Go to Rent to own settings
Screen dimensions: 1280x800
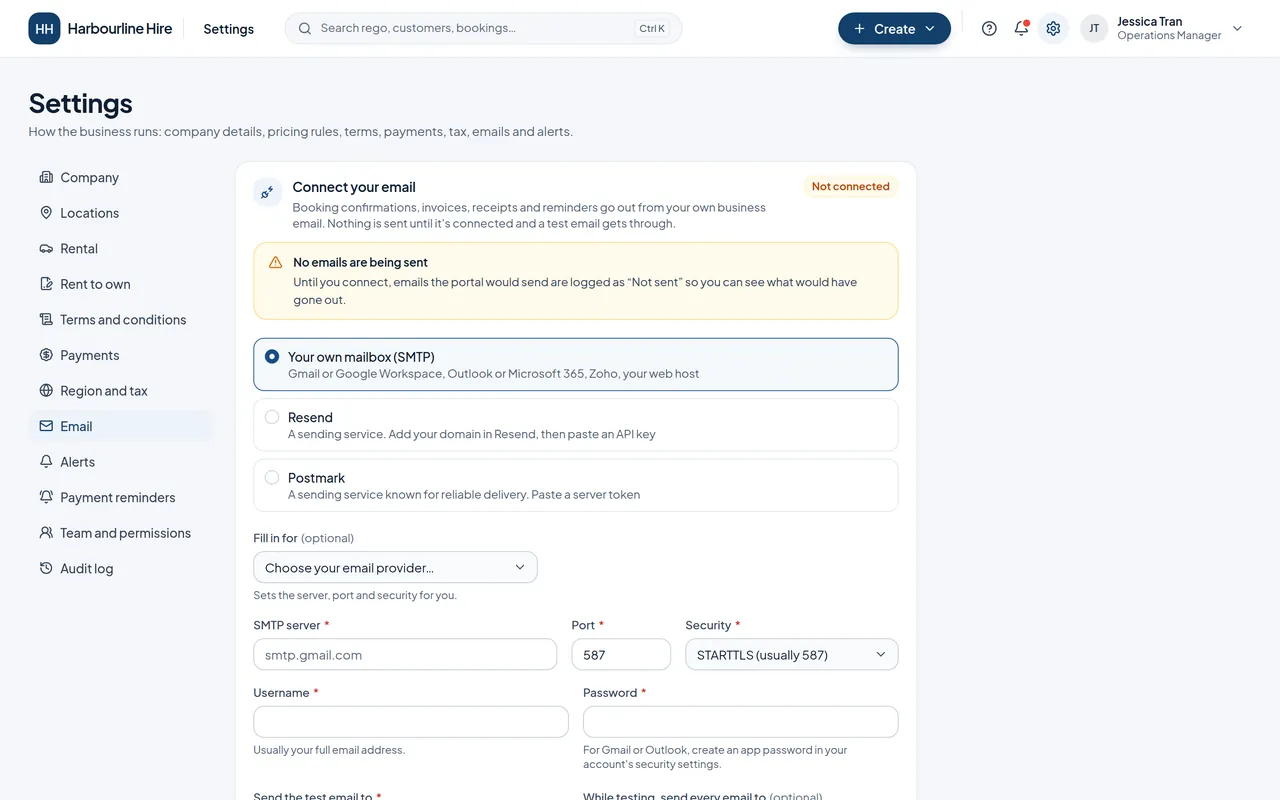pos(121,284)
